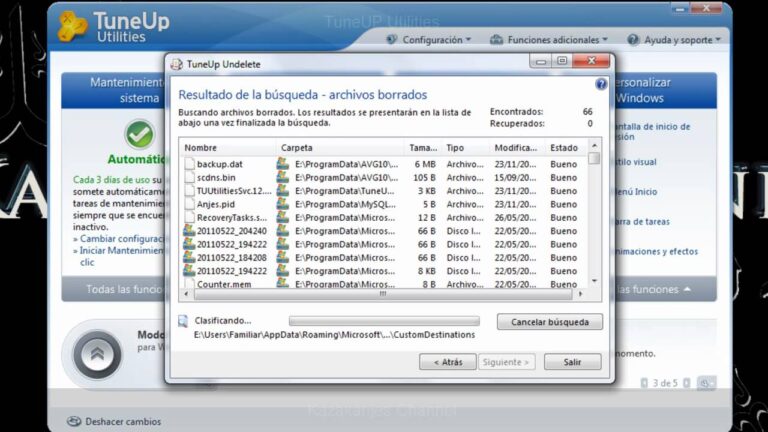
Task: Sort results by the Modifica... column
Action: pos(517,147)
